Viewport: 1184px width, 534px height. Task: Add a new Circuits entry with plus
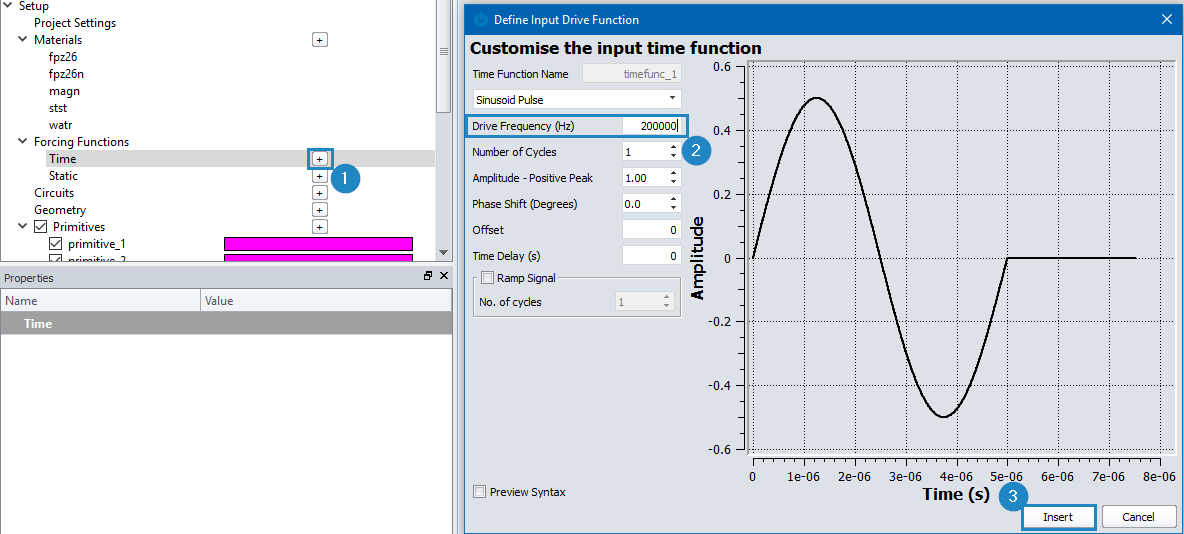(x=319, y=193)
